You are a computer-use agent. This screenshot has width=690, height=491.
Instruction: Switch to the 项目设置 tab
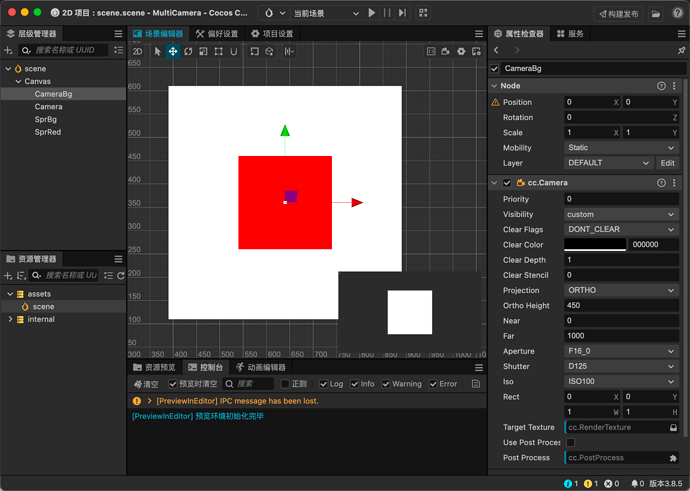click(x=272, y=34)
